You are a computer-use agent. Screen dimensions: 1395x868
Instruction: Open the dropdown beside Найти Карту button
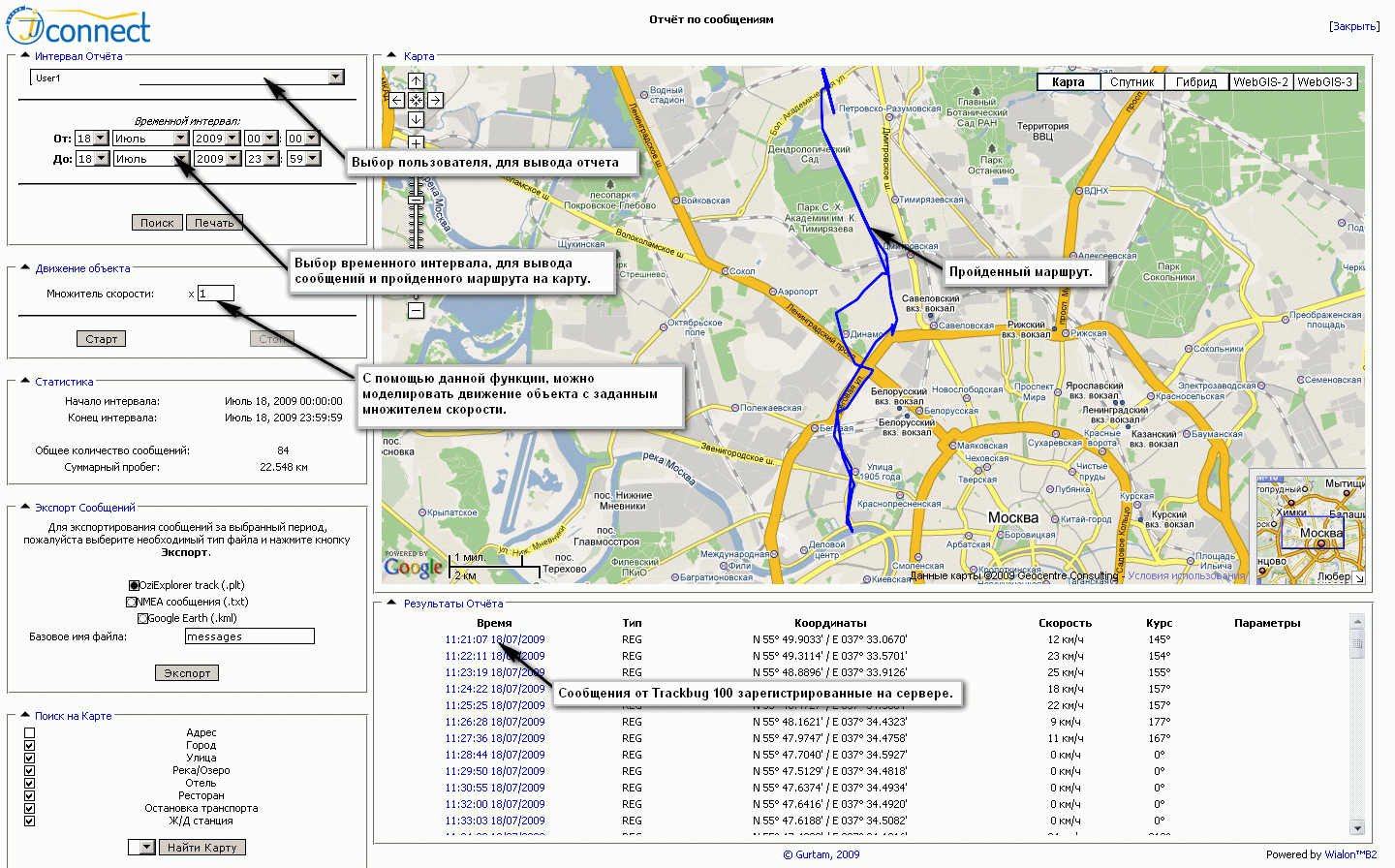pyautogui.click(x=141, y=848)
